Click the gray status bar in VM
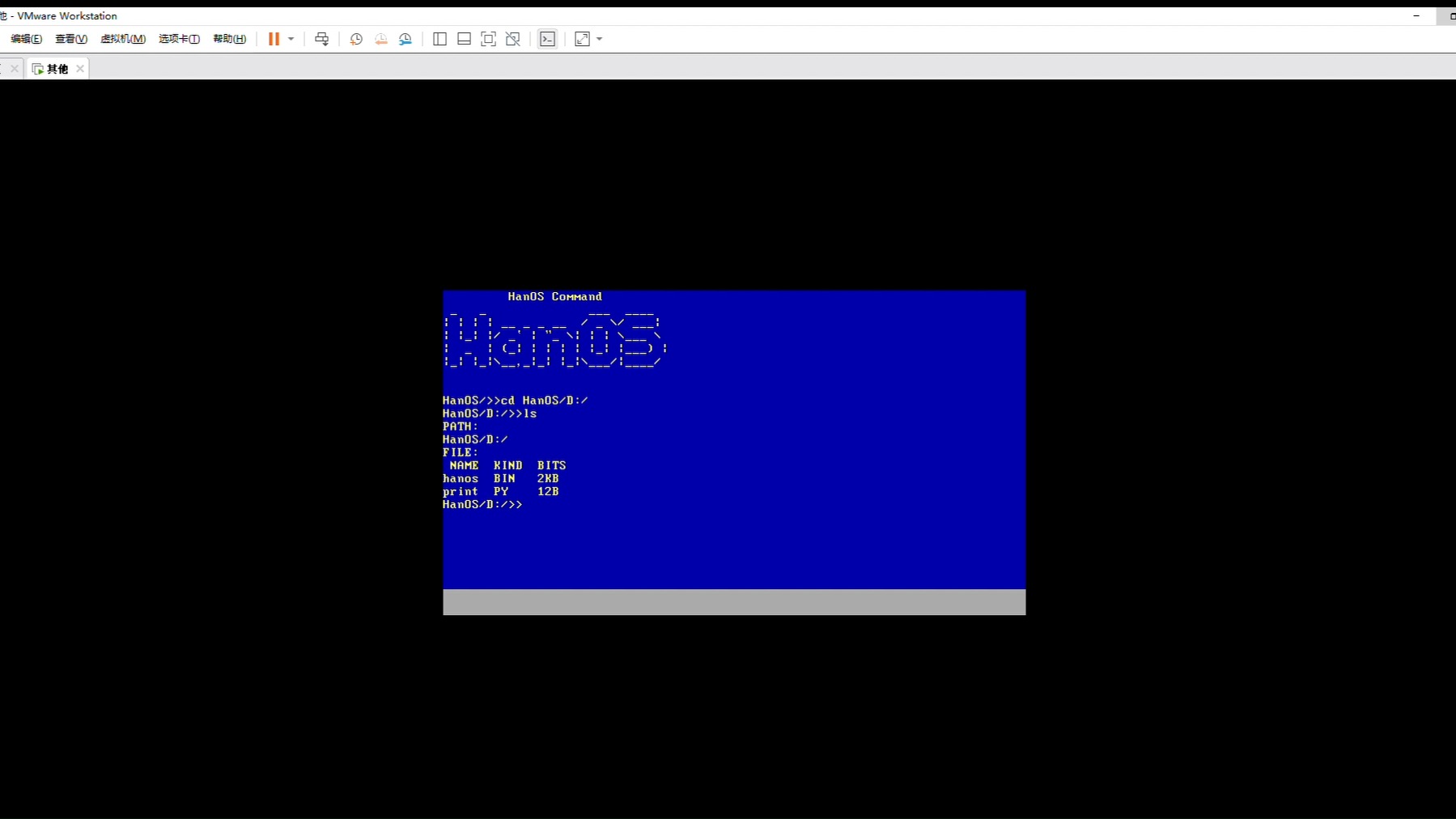The width and height of the screenshot is (1456, 819). (x=734, y=602)
